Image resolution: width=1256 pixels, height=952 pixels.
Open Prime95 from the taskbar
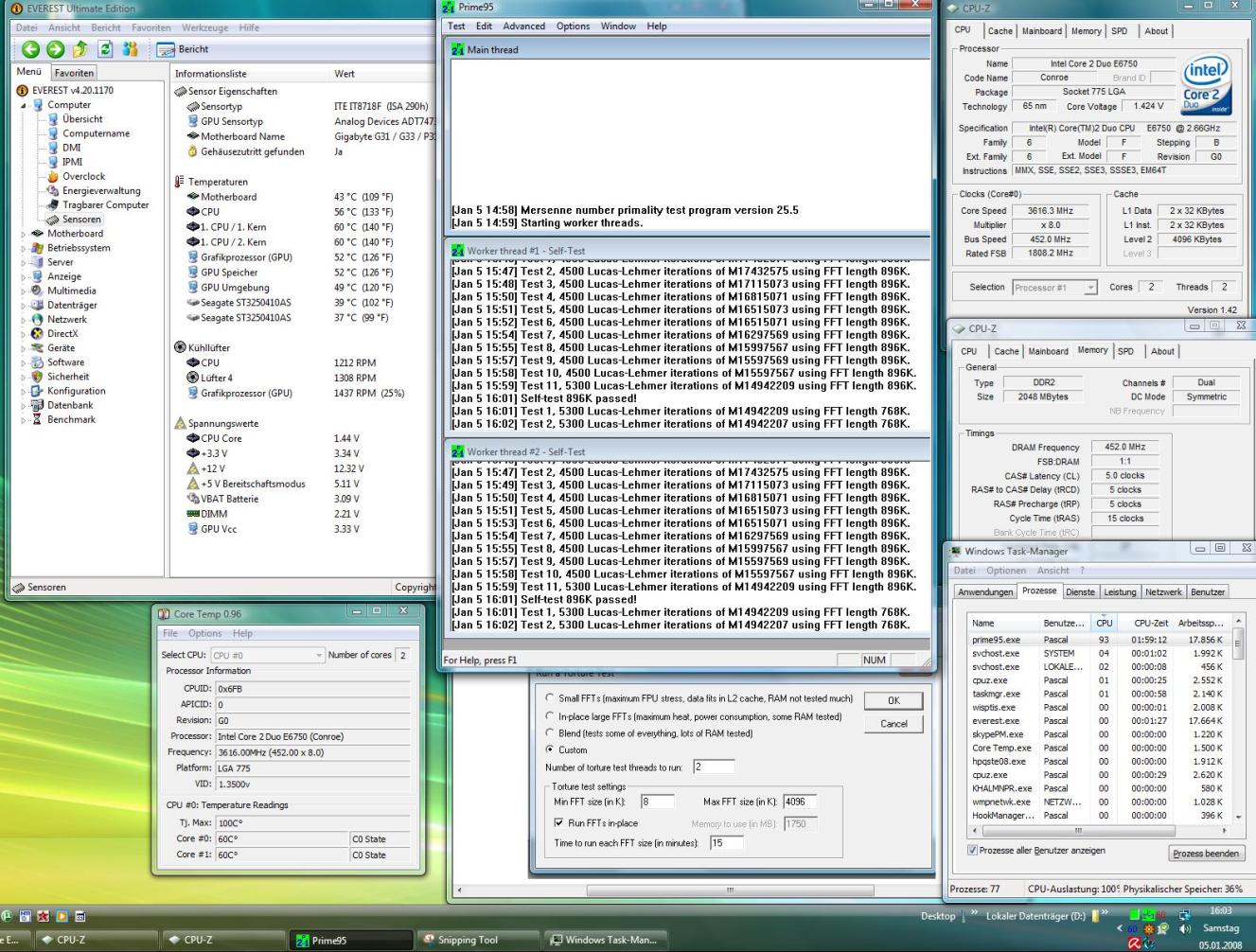(x=351, y=940)
